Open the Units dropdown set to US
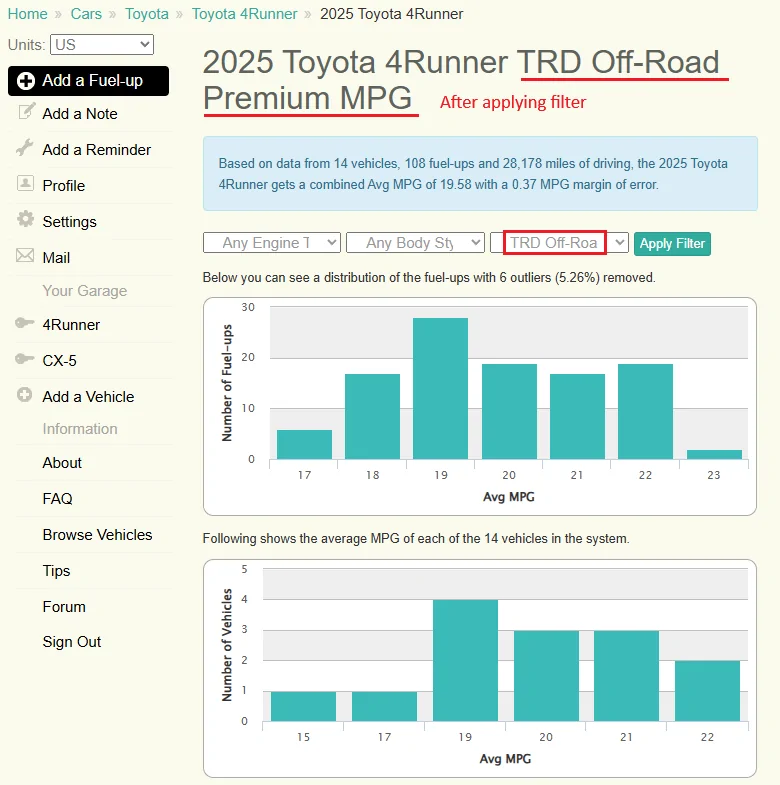 click(x=102, y=45)
